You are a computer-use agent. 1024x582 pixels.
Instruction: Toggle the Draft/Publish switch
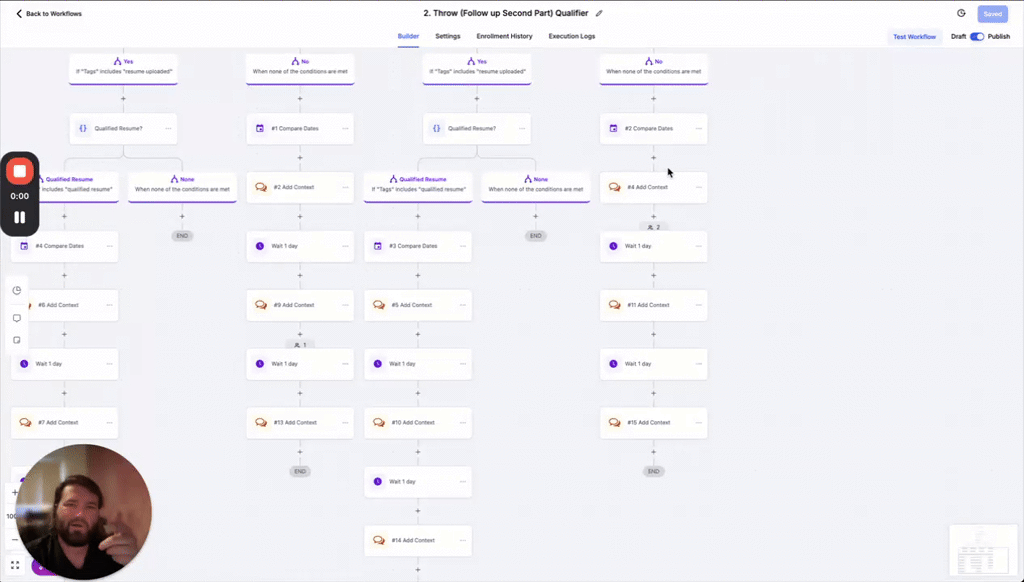coord(977,37)
